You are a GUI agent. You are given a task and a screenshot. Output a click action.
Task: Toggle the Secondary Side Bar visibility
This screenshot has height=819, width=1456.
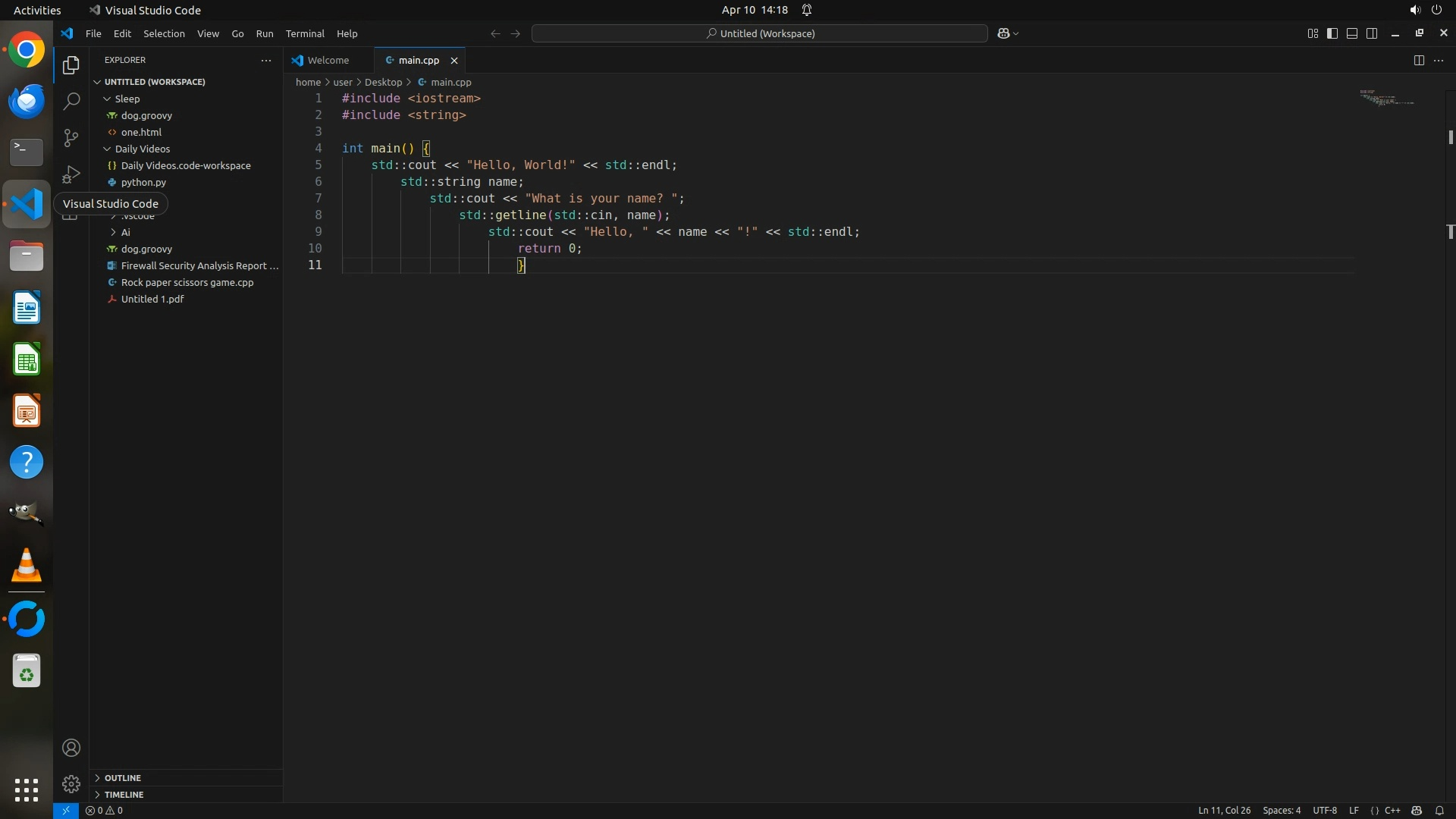pos(1372,33)
